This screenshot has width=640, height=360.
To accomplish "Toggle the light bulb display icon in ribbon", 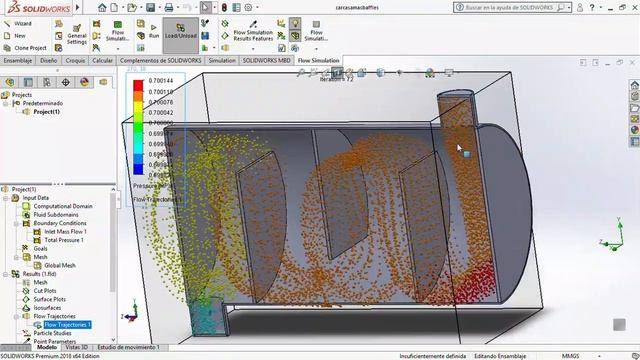I will (x=295, y=24).
